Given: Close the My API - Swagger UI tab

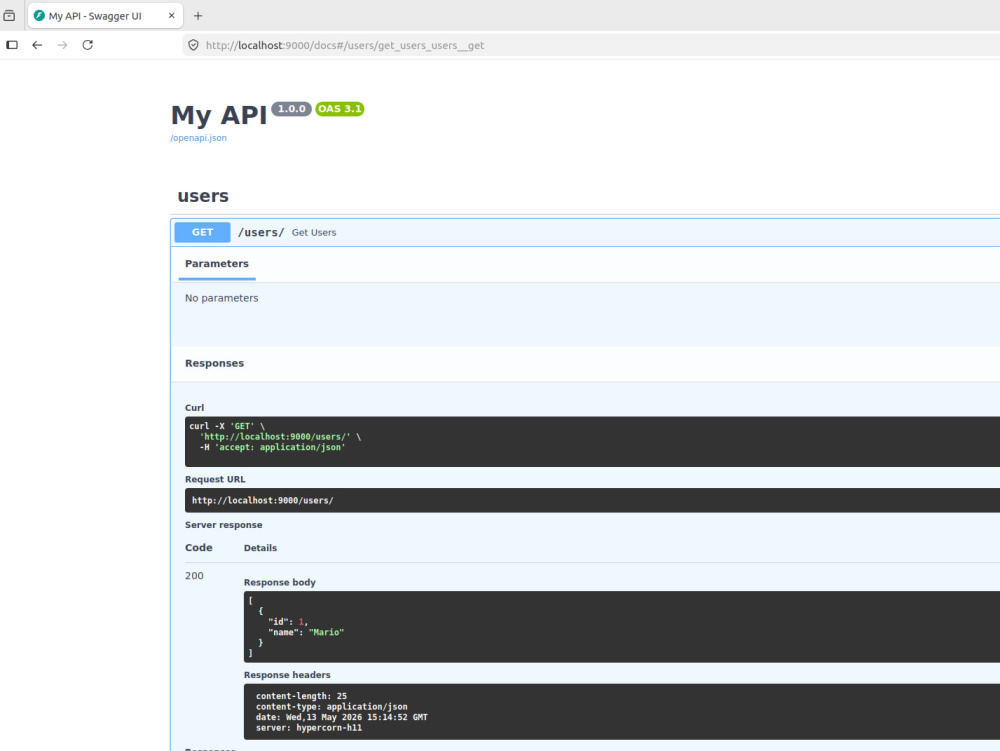Looking at the screenshot, I should point(172,16).
